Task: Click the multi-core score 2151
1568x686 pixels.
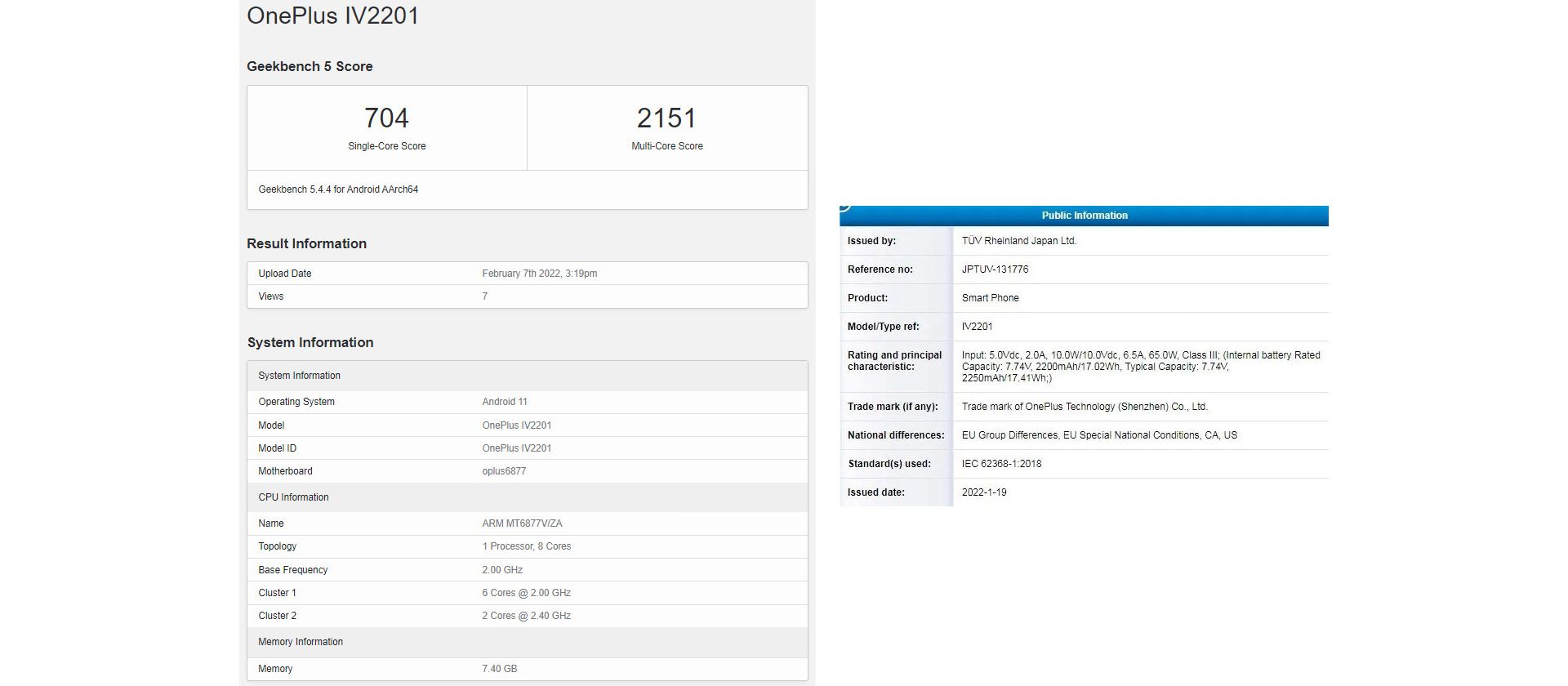Action: tap(666, 118)
